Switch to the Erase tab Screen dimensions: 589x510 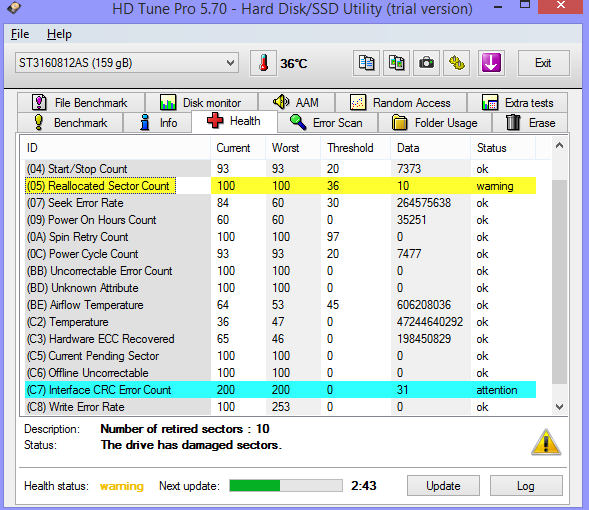click(x=530, y=123)
